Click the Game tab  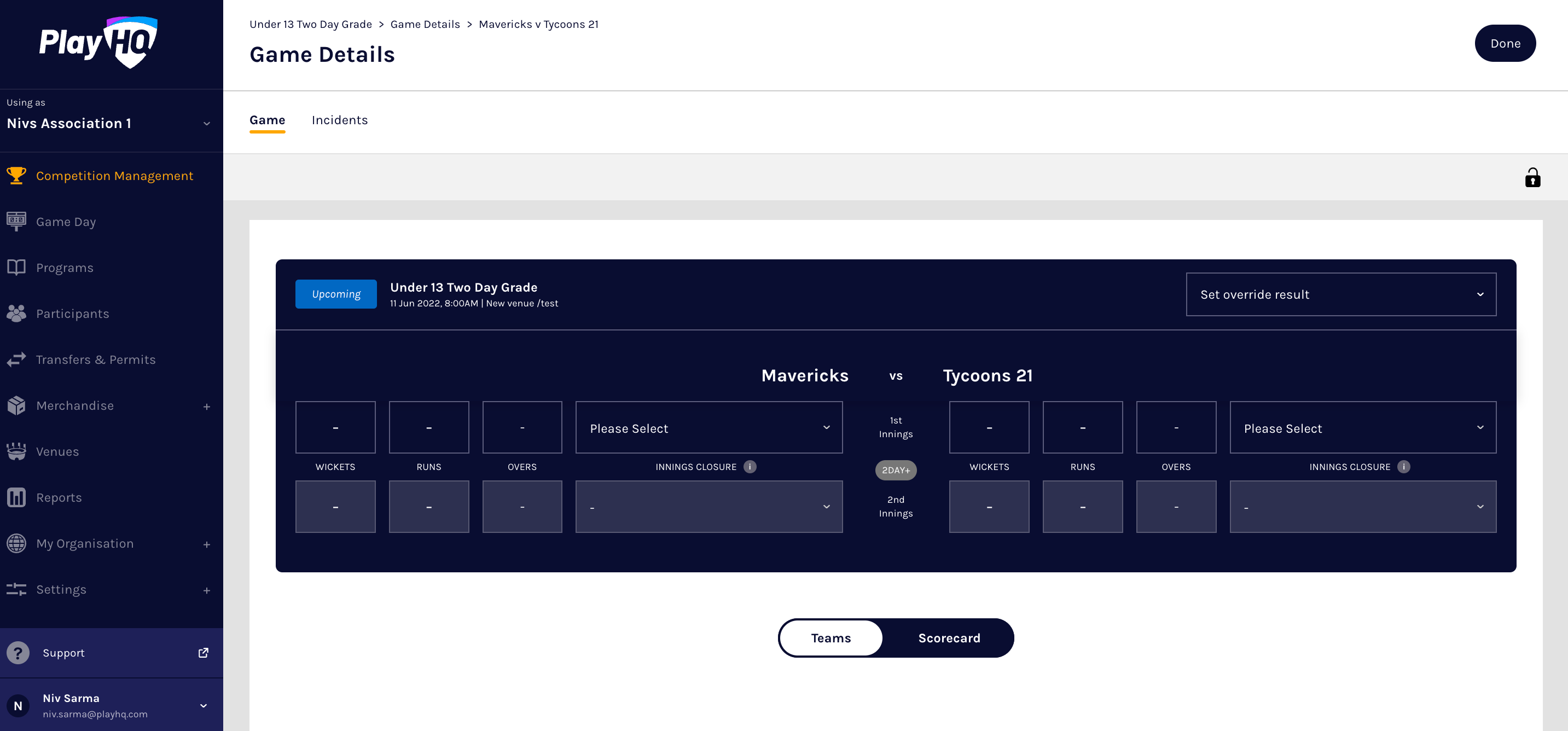coord(267,119)
